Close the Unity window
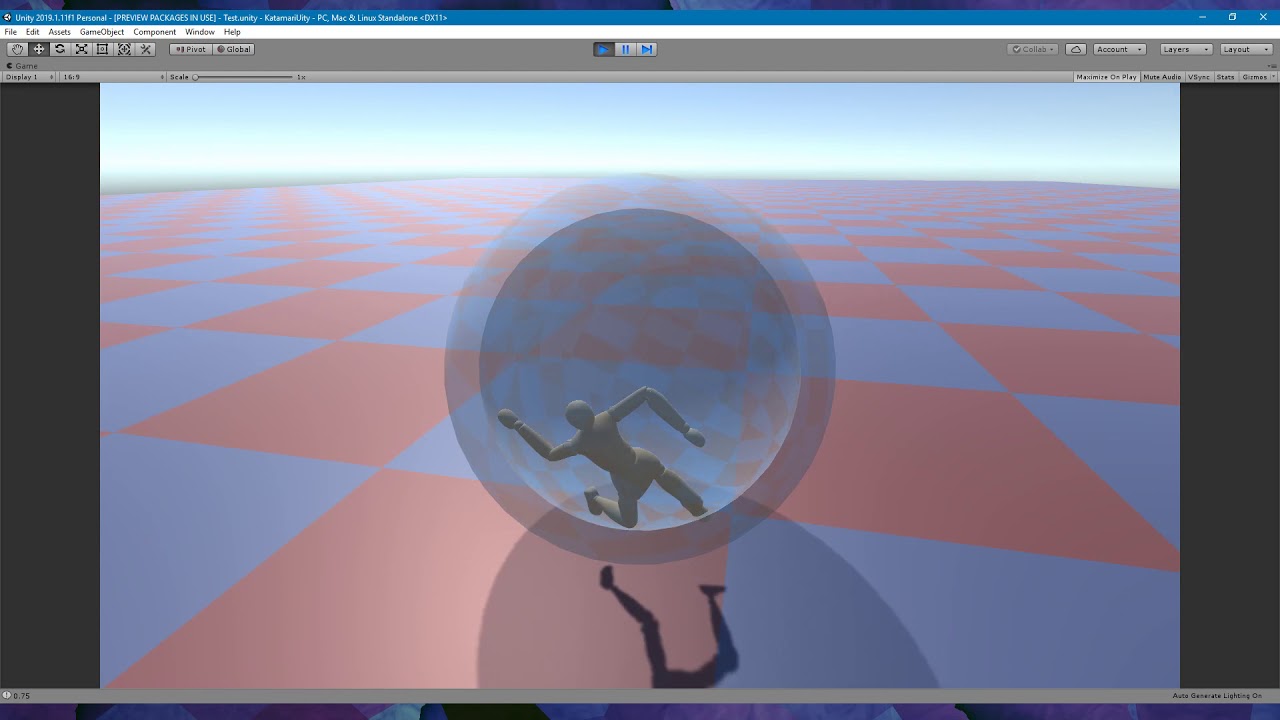The image size is (1280, 720). coord(1263,17)
